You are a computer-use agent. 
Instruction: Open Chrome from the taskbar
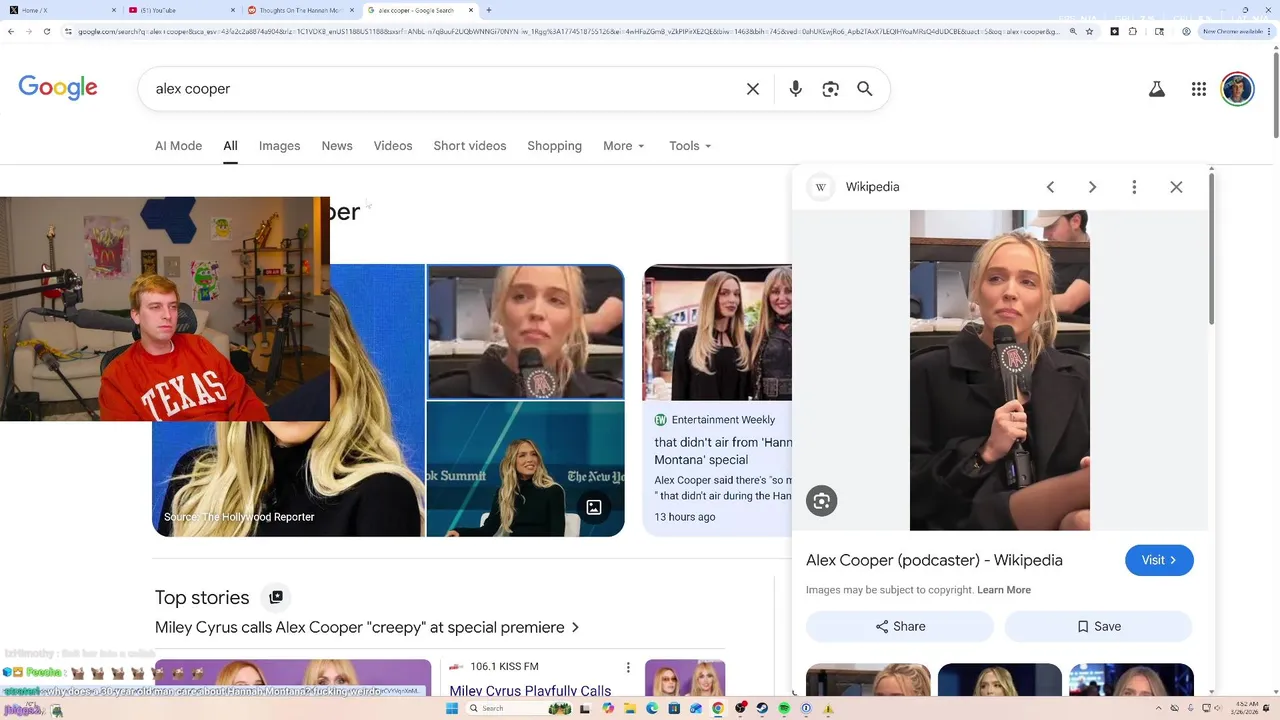718,709
